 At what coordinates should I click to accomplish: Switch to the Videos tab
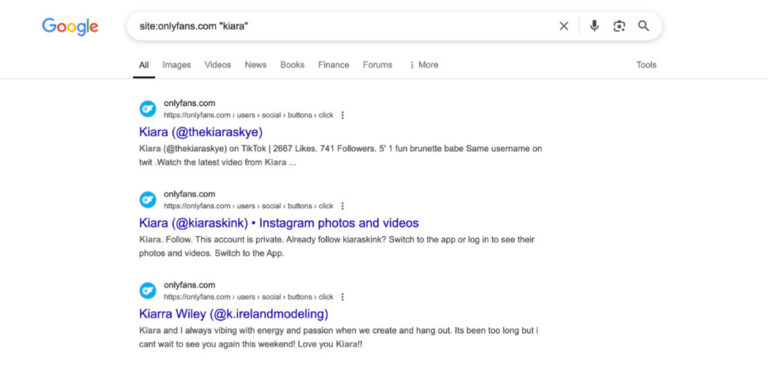click(x=217, y=65)
